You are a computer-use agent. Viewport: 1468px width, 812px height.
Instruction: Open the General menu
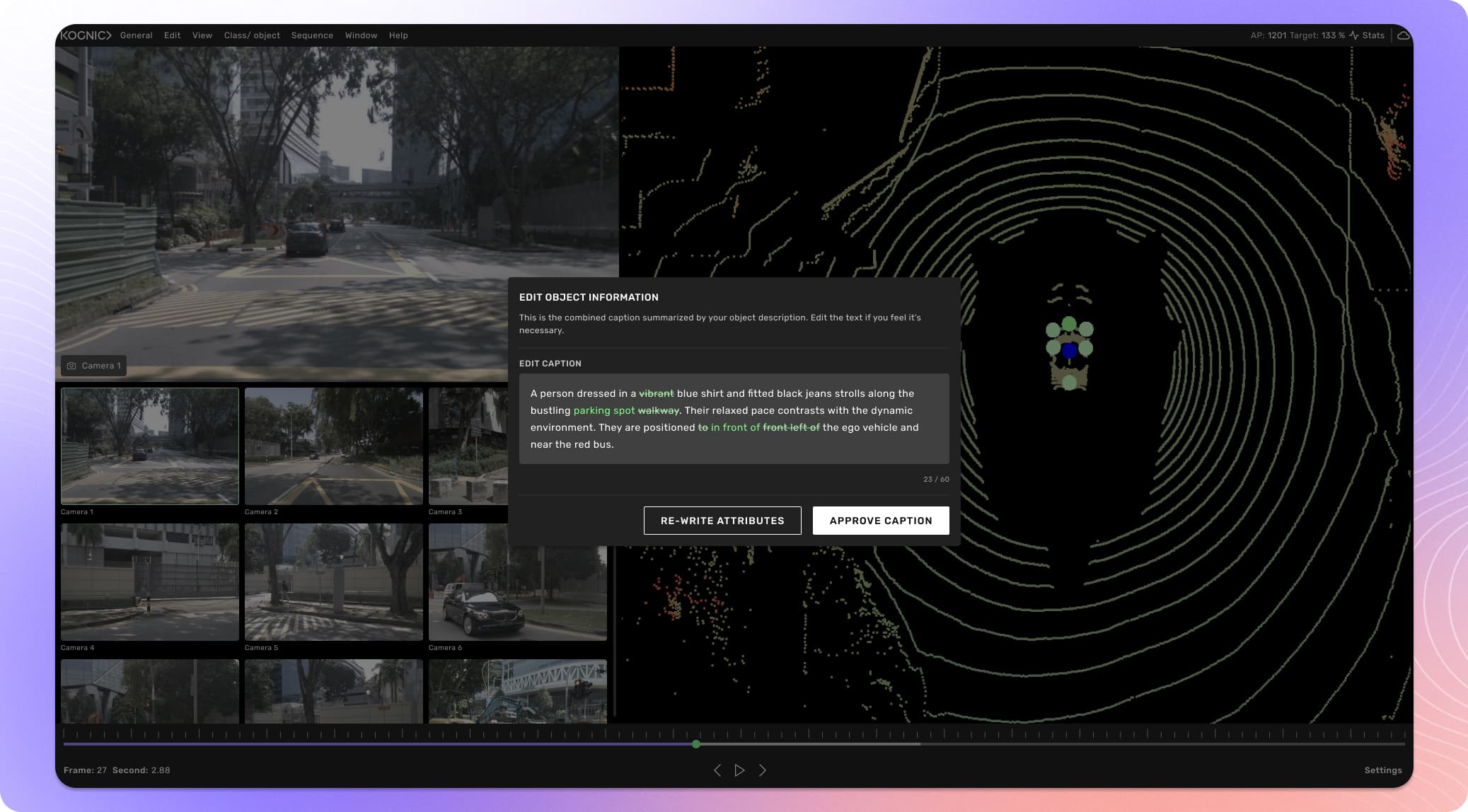click(136, 35)
